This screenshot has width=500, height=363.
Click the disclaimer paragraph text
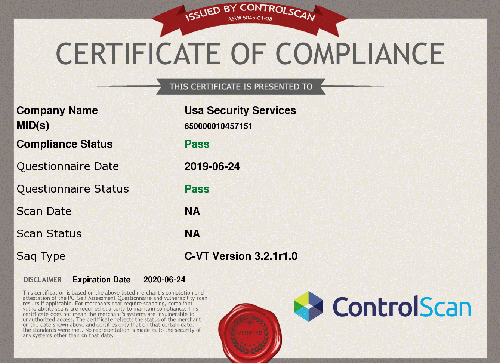click(115, 314)
